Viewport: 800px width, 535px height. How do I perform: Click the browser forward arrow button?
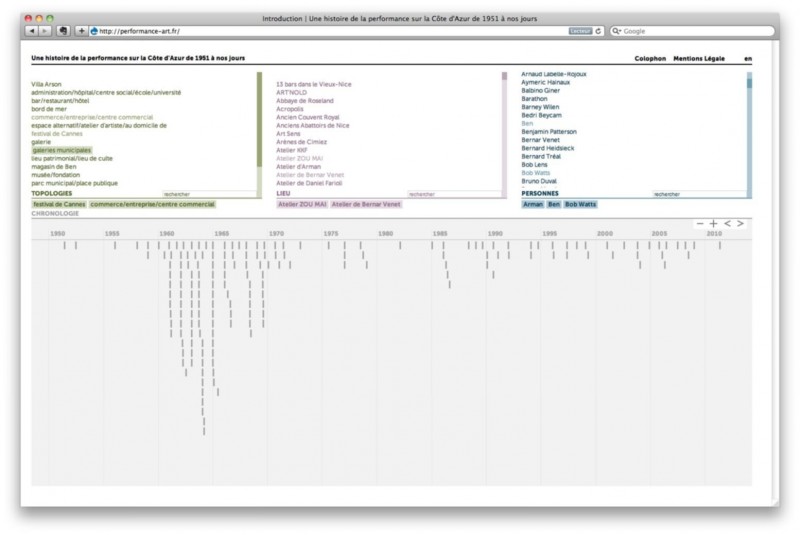coord(43,31)
